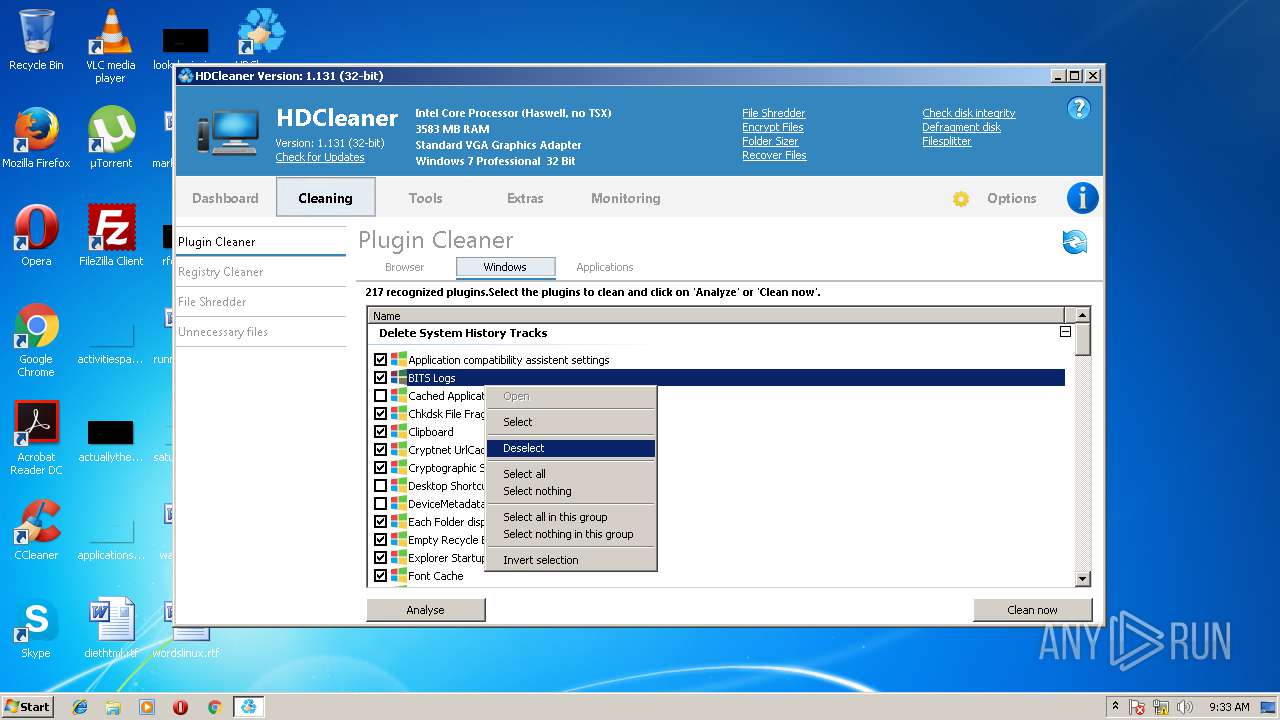Select Registry Cleaner in sidebar
Image resolution: width=1280 pixels, height=720 pixels.
pyautogui.click(x=261, y=272)
